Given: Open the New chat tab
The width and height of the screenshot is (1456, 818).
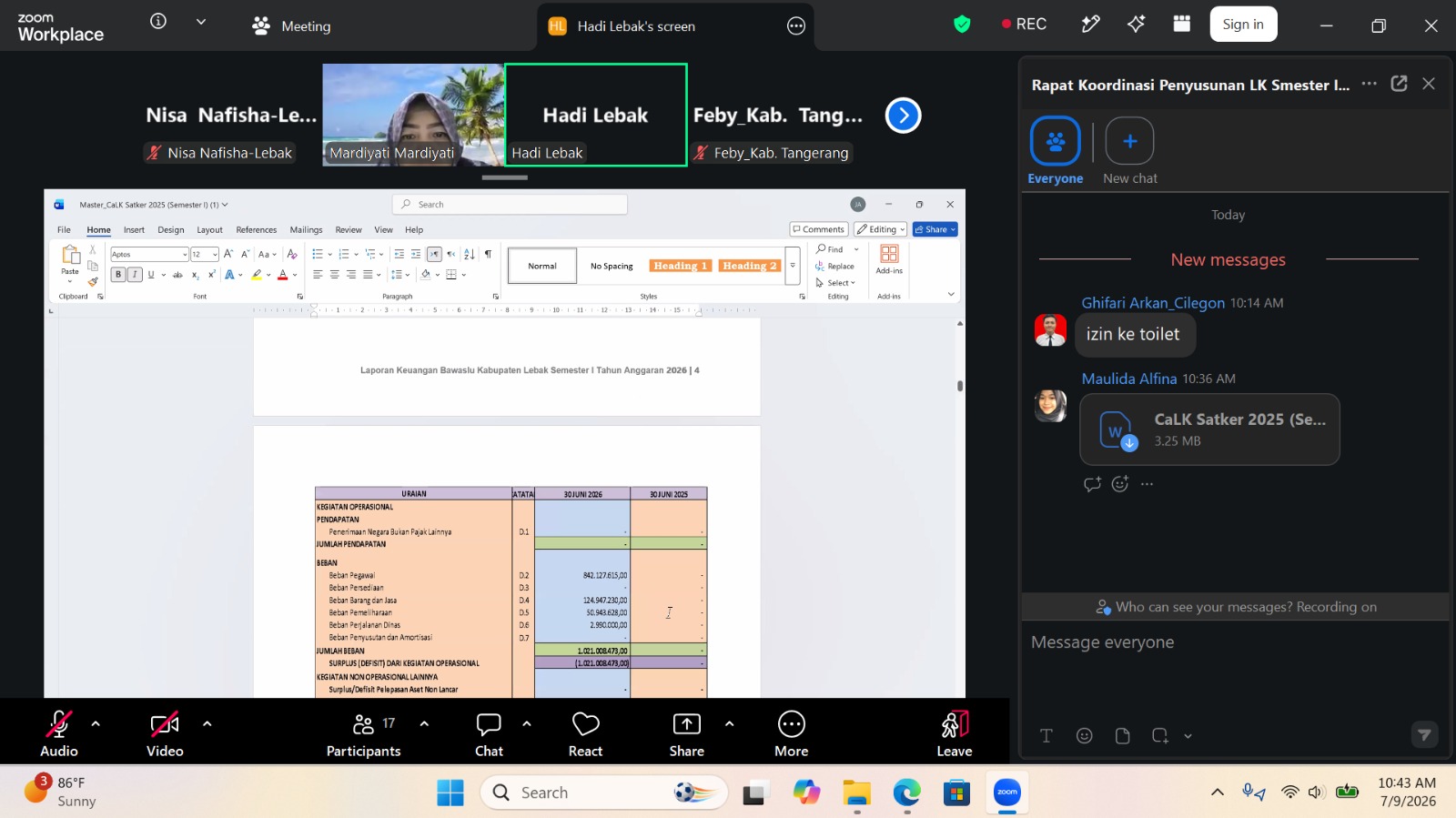Looking at the screenshot, I should [x=1130, y=151].
